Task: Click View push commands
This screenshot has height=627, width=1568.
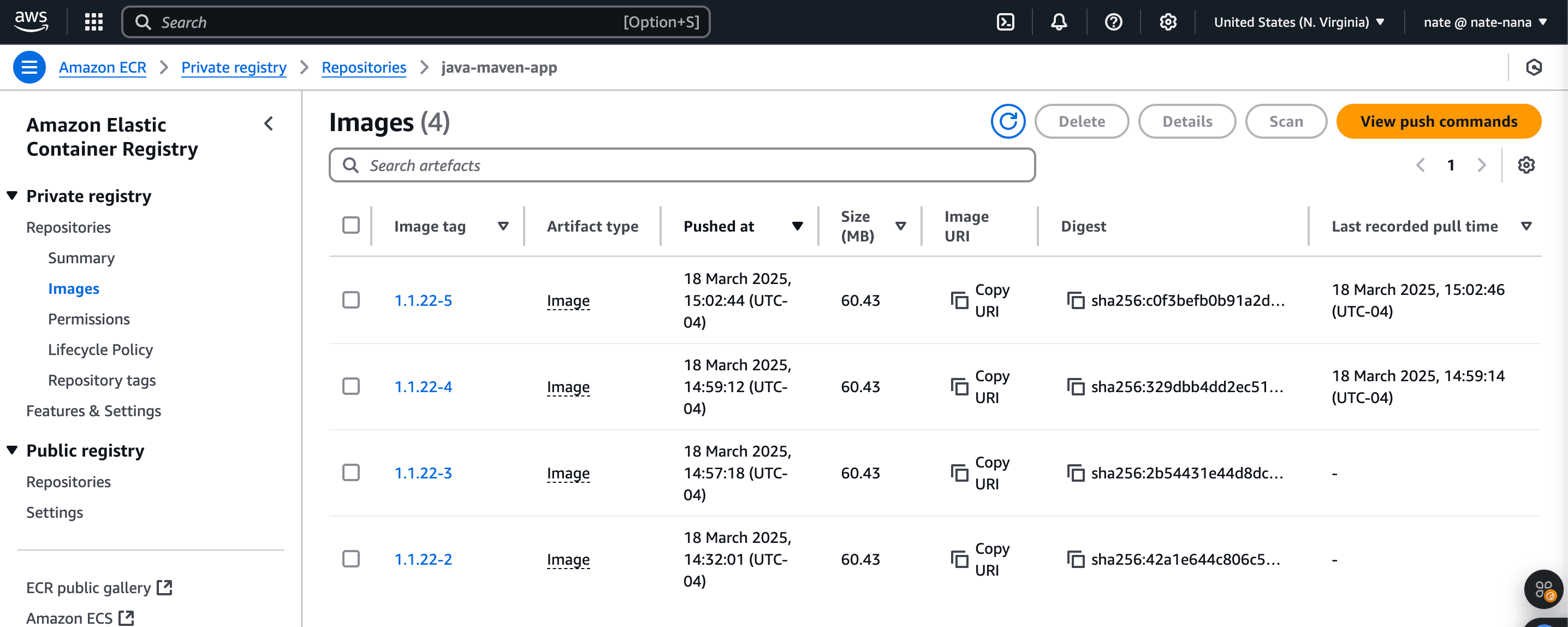Action: pyautogui.click(x=1439, y=121)
